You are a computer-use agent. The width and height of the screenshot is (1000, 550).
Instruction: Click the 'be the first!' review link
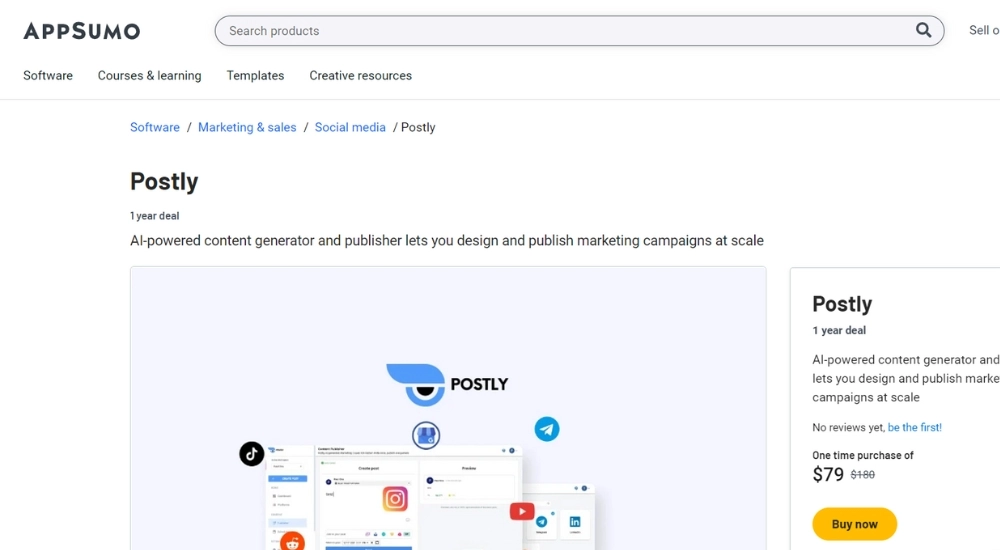click(915, 427)
